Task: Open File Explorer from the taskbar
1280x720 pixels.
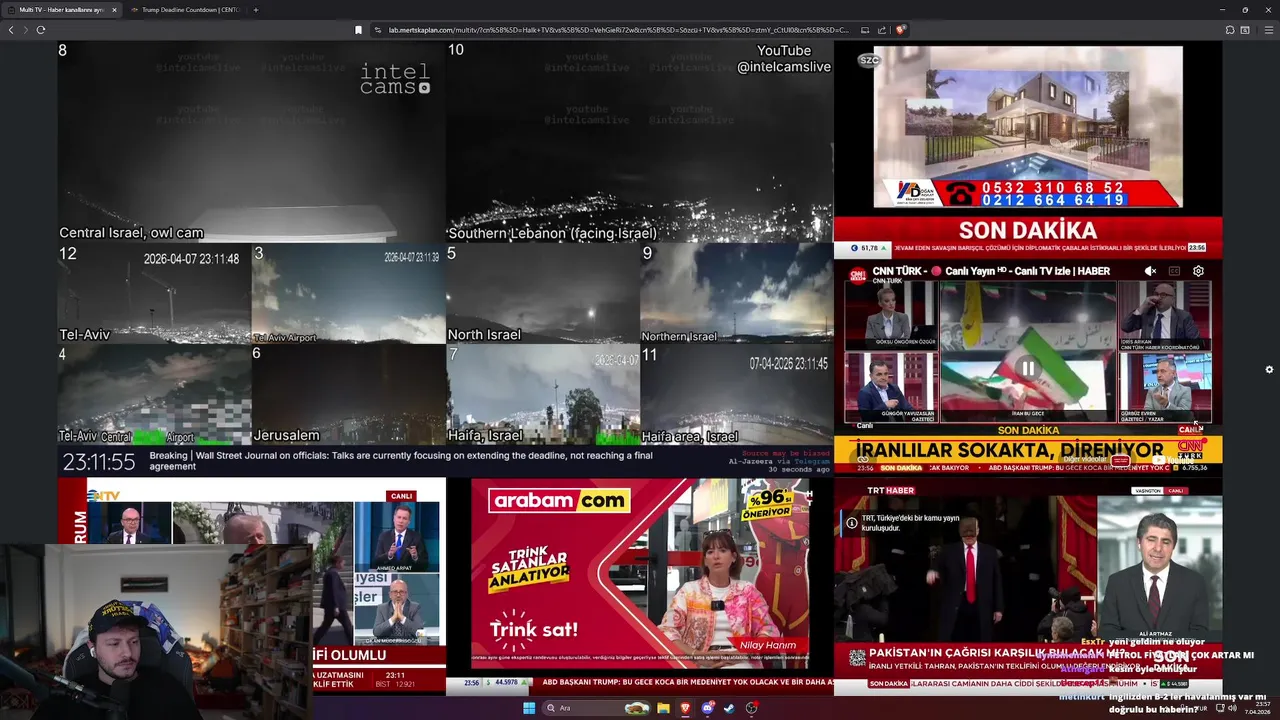Action: [x=663, y=708]
